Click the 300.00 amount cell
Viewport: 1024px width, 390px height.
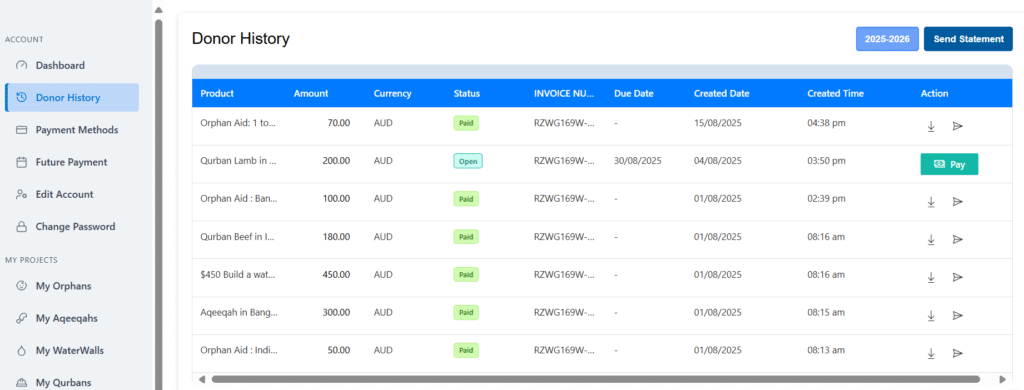coord(336,312)
